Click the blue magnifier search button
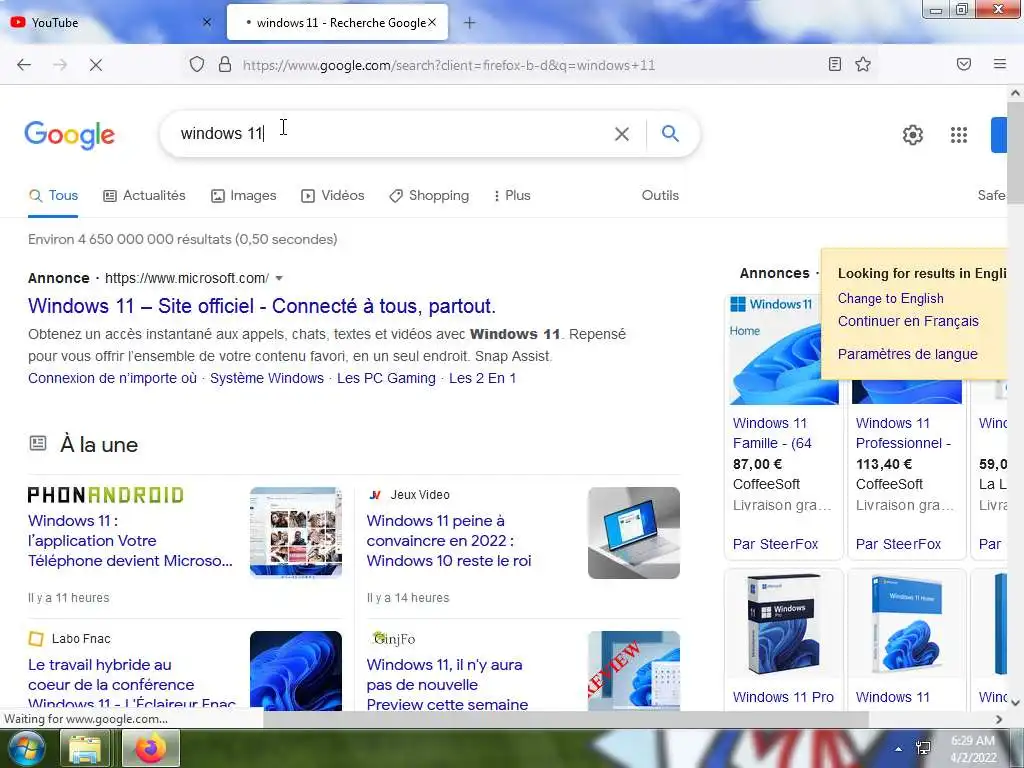This screenshot has width=1024, height=768. pos(670,133)
